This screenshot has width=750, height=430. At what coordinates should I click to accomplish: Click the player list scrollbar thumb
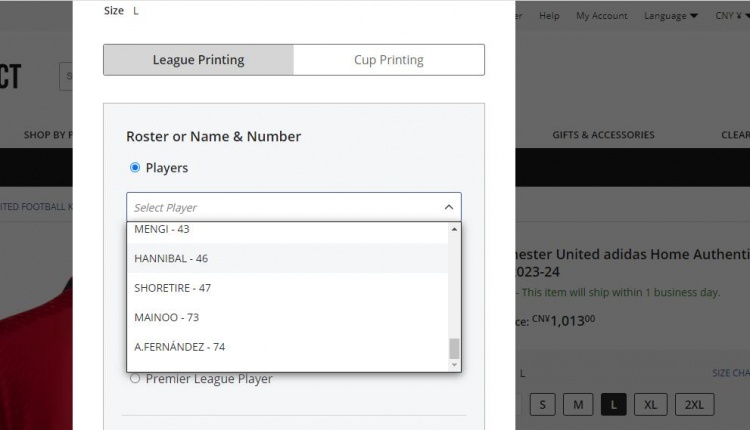pos(454,348)
